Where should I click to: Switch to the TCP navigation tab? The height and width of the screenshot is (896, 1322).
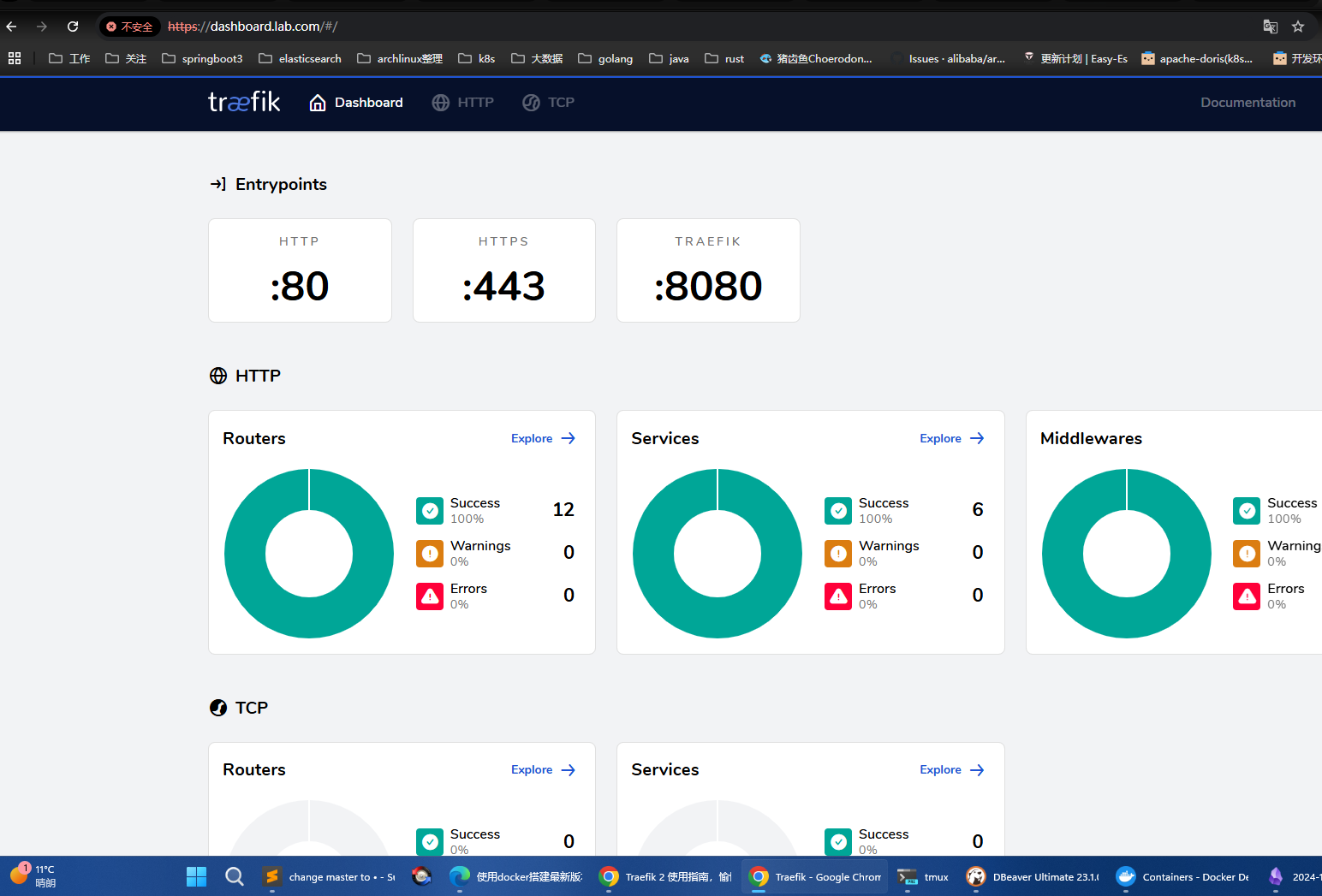tap(549, 103)
